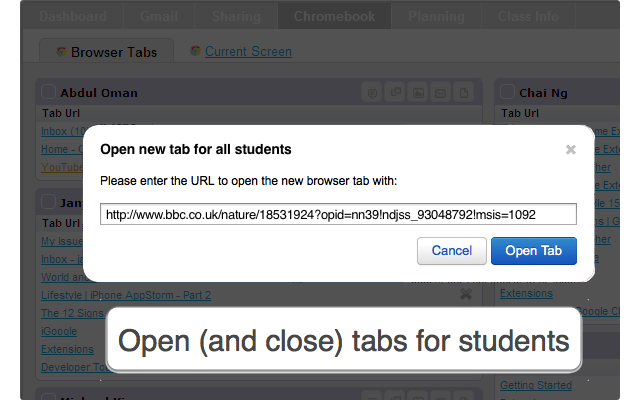Viewport: 640px width, 400px height.
Task: Click the chat message icon for Abdul Oman
Action: (x=372, y=93)
